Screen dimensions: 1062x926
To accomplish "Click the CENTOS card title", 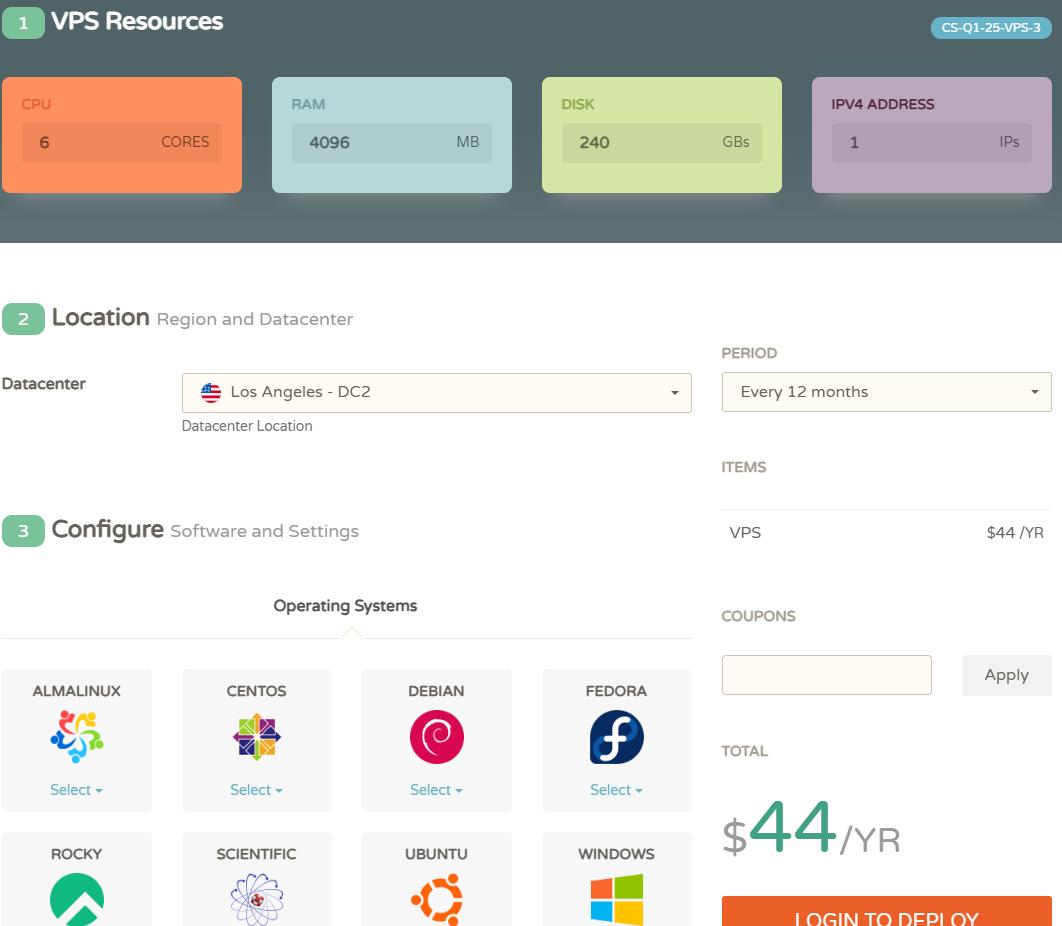I will coord(257,691).
